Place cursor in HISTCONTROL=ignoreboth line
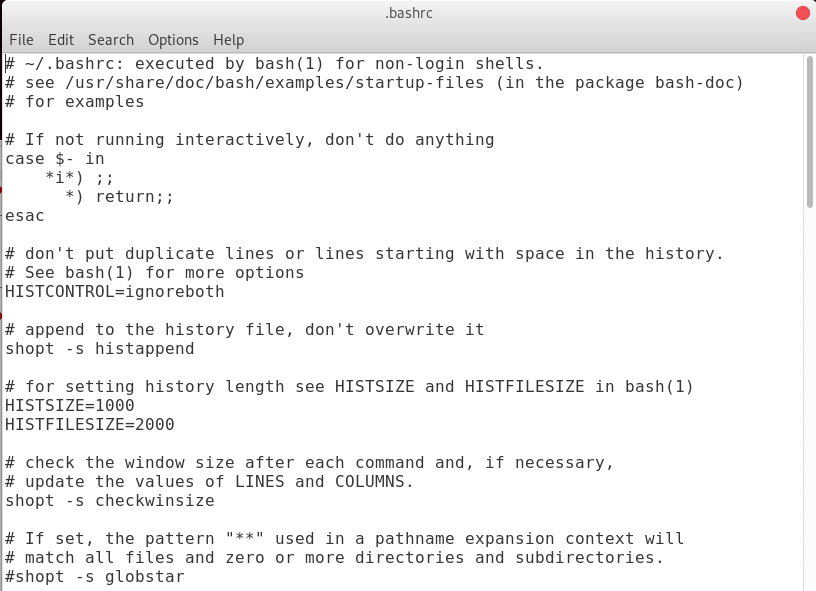The width and height of the screenshot is (816, 591). click(x=114, y=291)
